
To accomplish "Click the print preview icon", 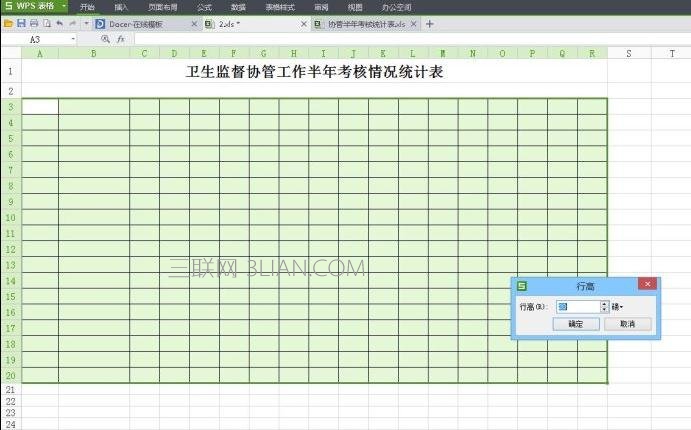I will click(x=47, y=23).
